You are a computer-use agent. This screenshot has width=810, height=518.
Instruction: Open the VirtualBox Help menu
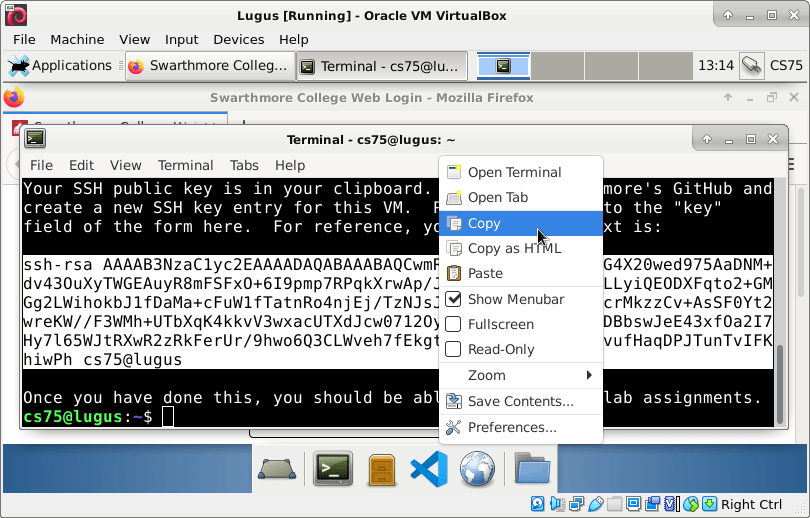293,39
